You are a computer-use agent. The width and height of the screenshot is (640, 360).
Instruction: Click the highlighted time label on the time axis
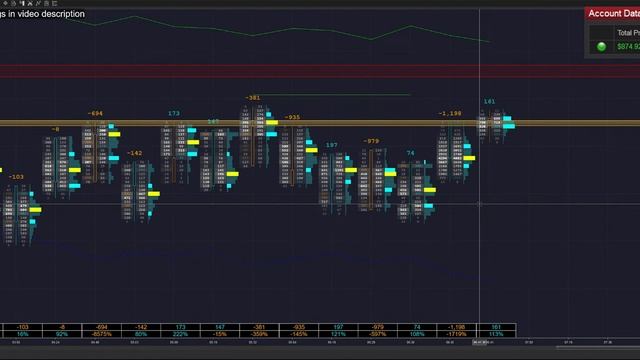click(x=480, y=342)
